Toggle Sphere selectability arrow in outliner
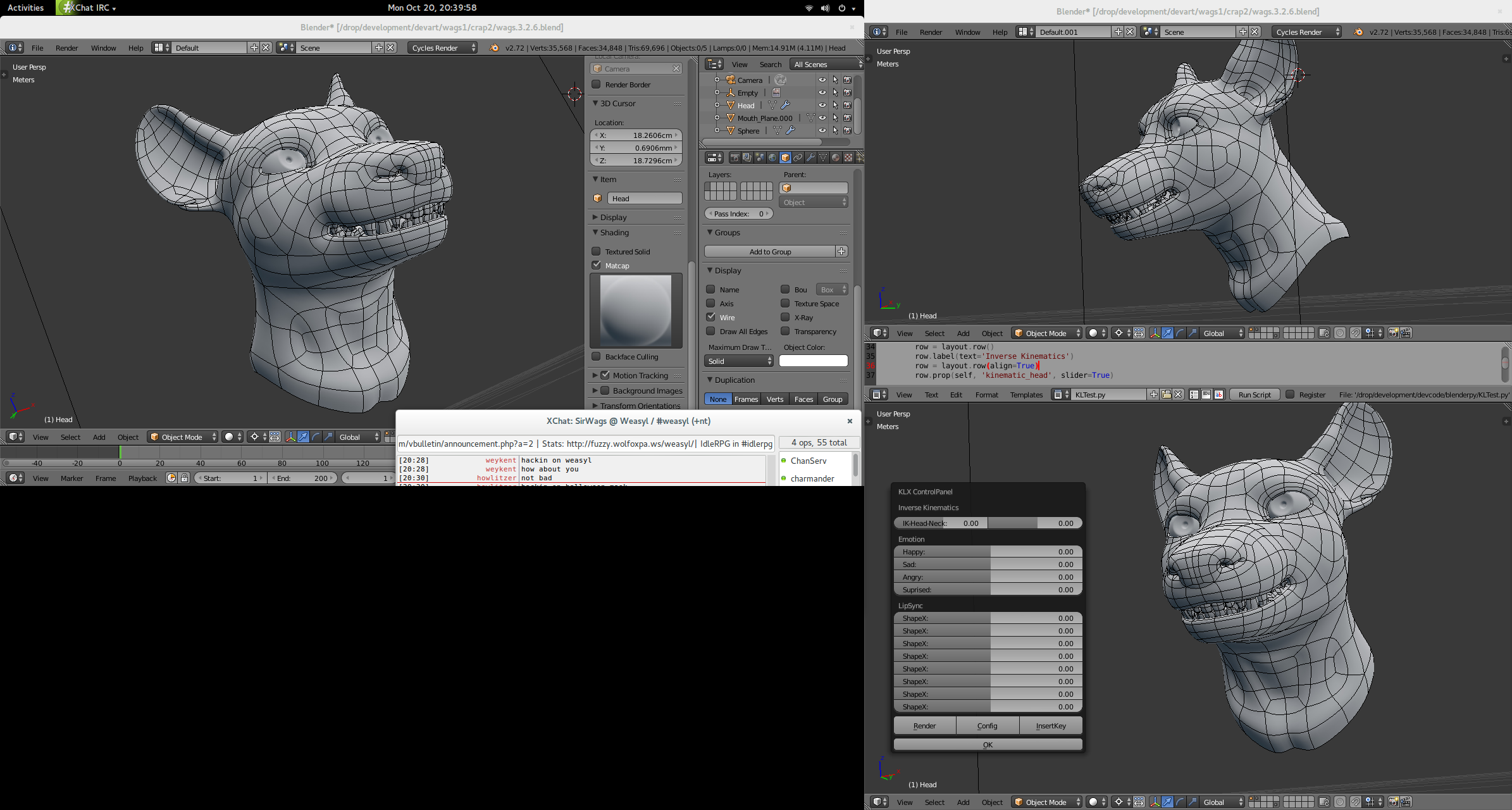Image resolution: width=1512 pixels, height=810 pixels. coord(835,130)
